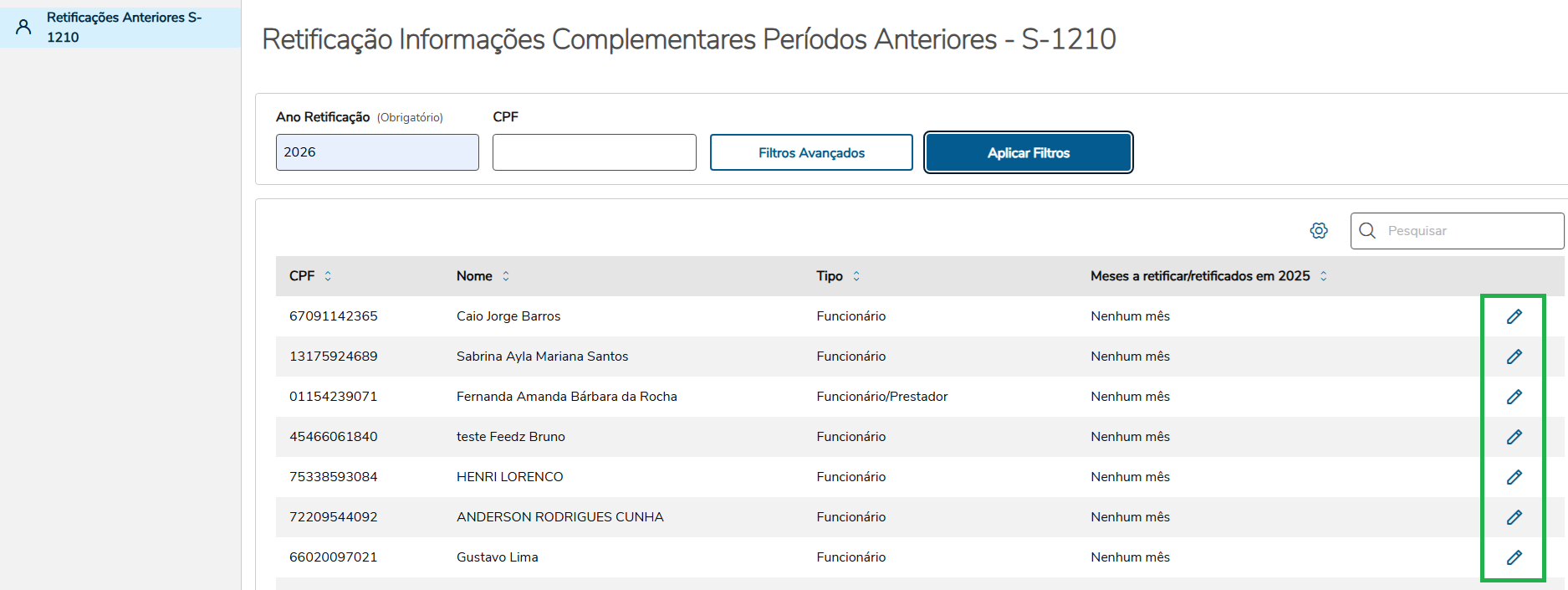Screen dimensions: 1568x590
Task: Click edit pencil for Gustavo Lima
Action: tap(1514, 557)
